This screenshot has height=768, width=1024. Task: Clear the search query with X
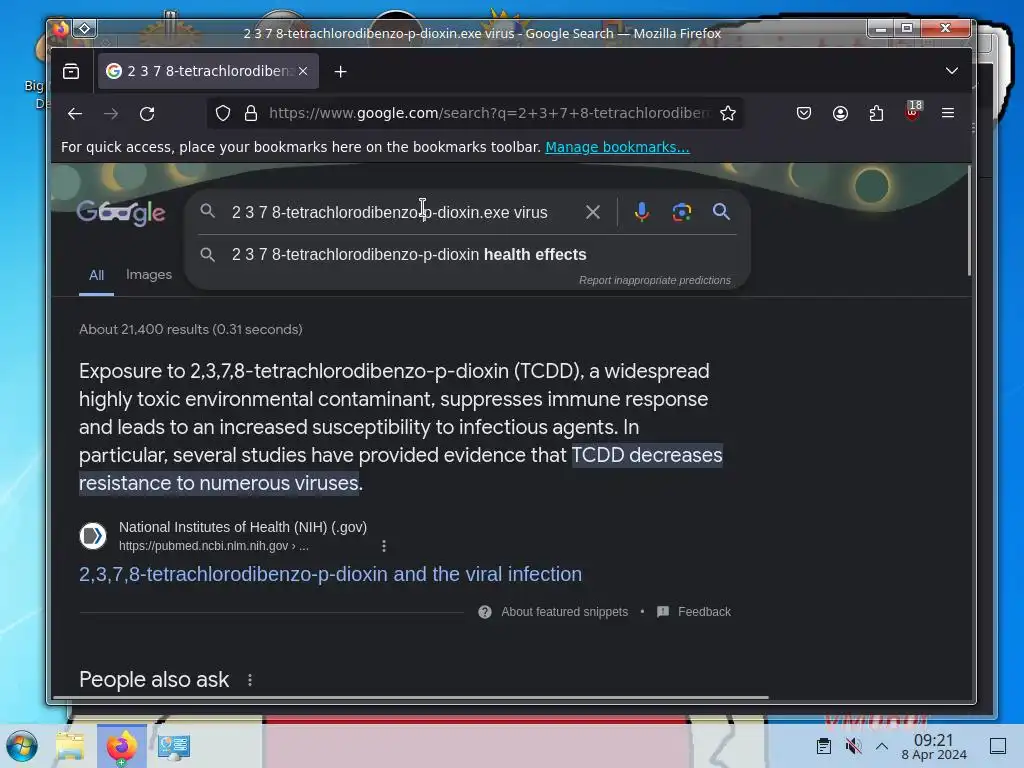[592, 212]
